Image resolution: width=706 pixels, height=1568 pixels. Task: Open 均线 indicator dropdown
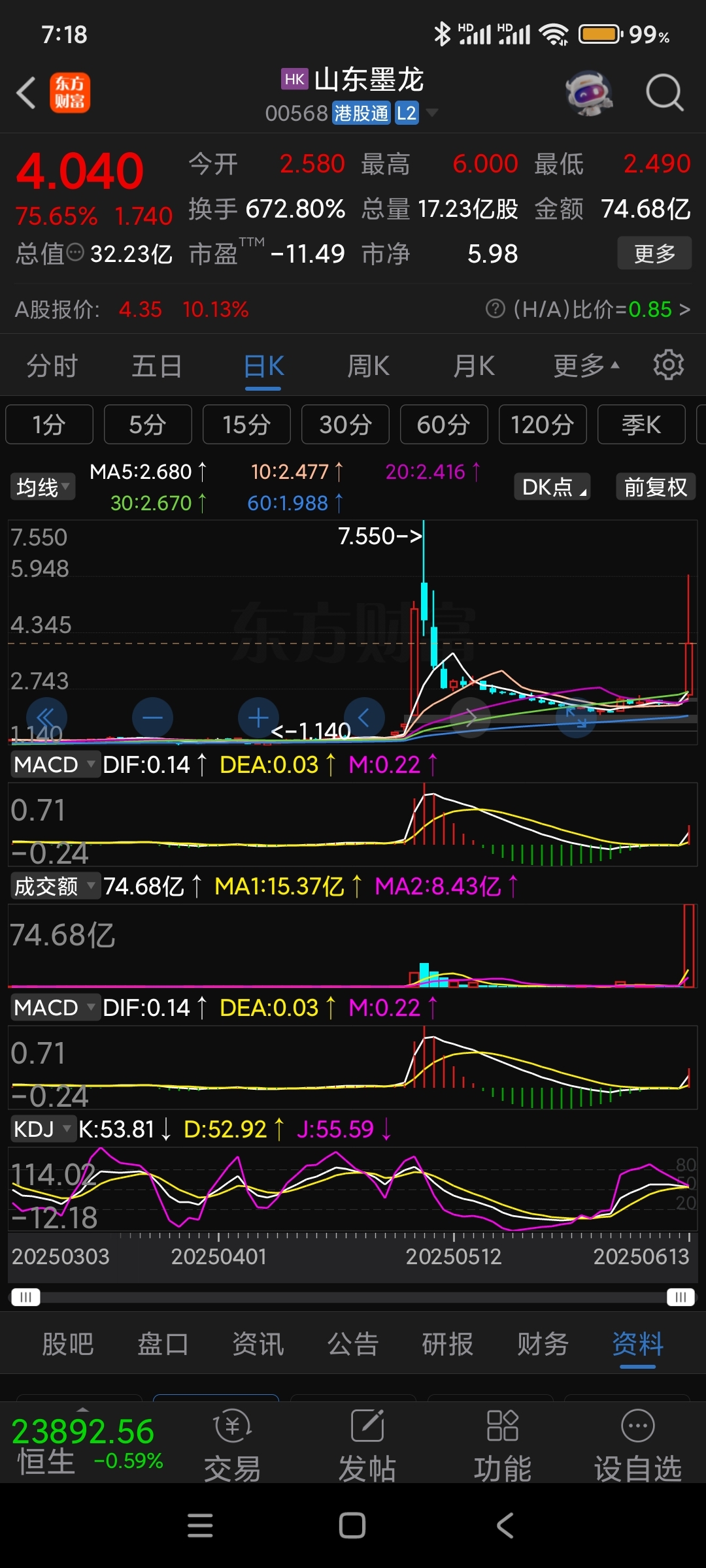42,487
